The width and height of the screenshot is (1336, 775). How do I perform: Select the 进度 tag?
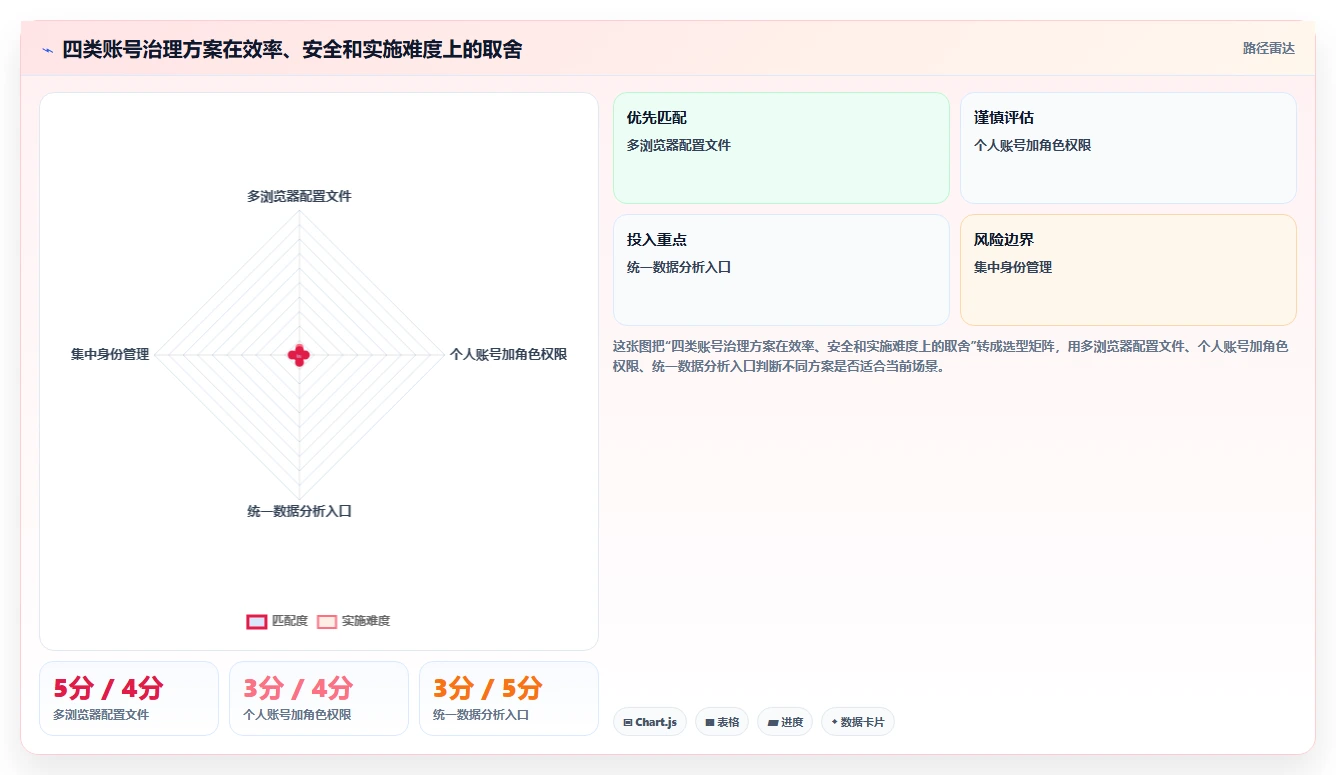pyautogui.click(x=785, y=722)
